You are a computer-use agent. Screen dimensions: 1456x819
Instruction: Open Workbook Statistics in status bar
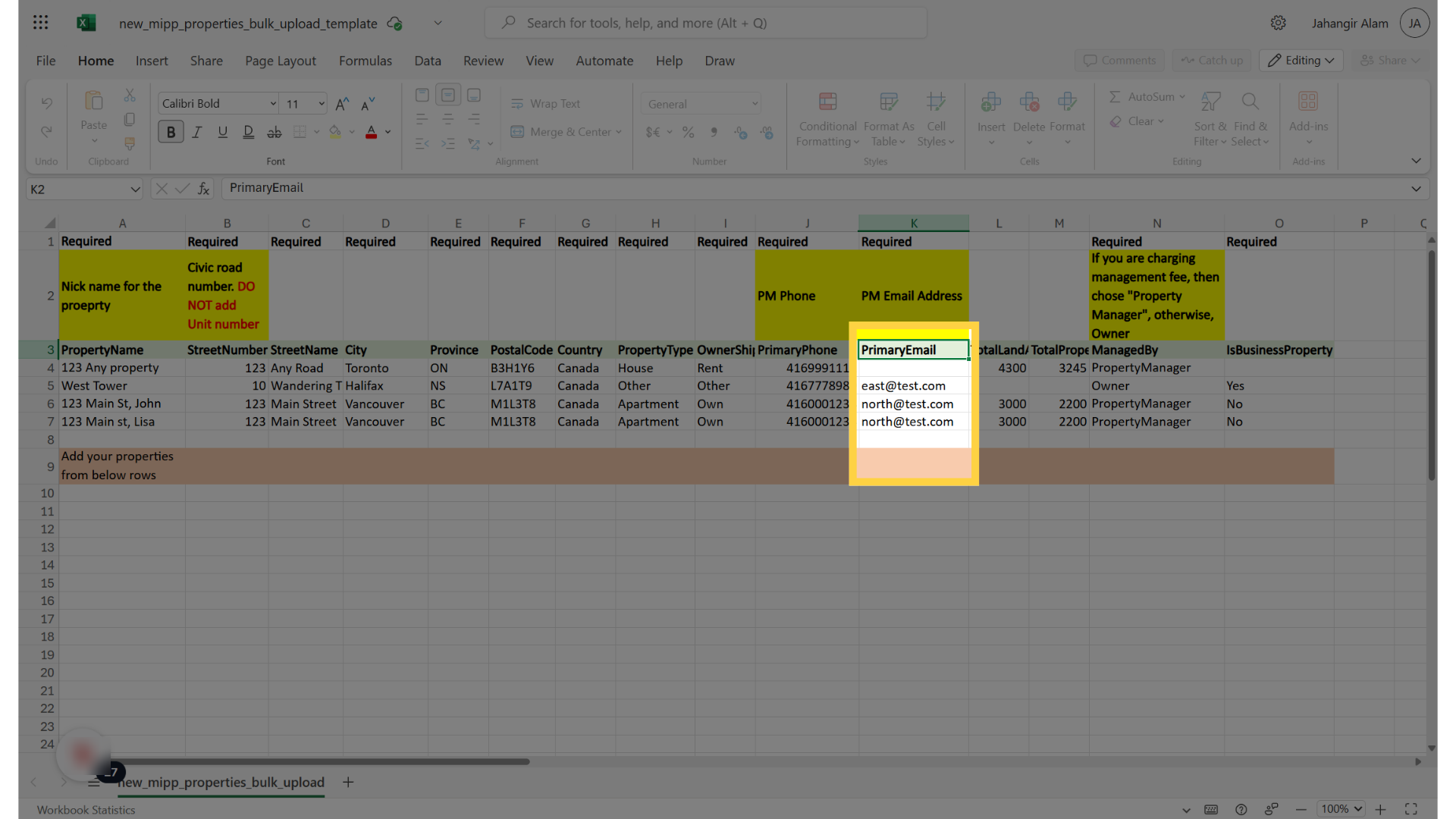(86, 810)
